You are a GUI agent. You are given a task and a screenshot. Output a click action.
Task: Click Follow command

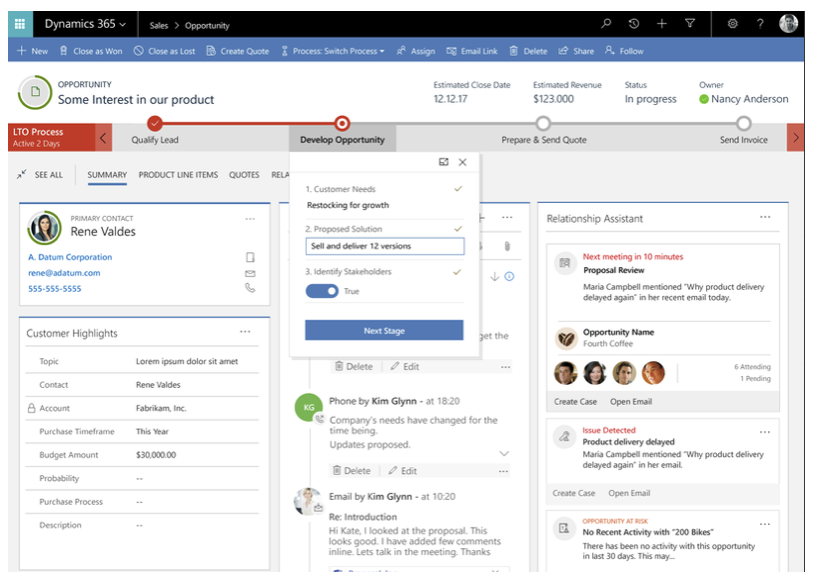click(x=624, y=51)
